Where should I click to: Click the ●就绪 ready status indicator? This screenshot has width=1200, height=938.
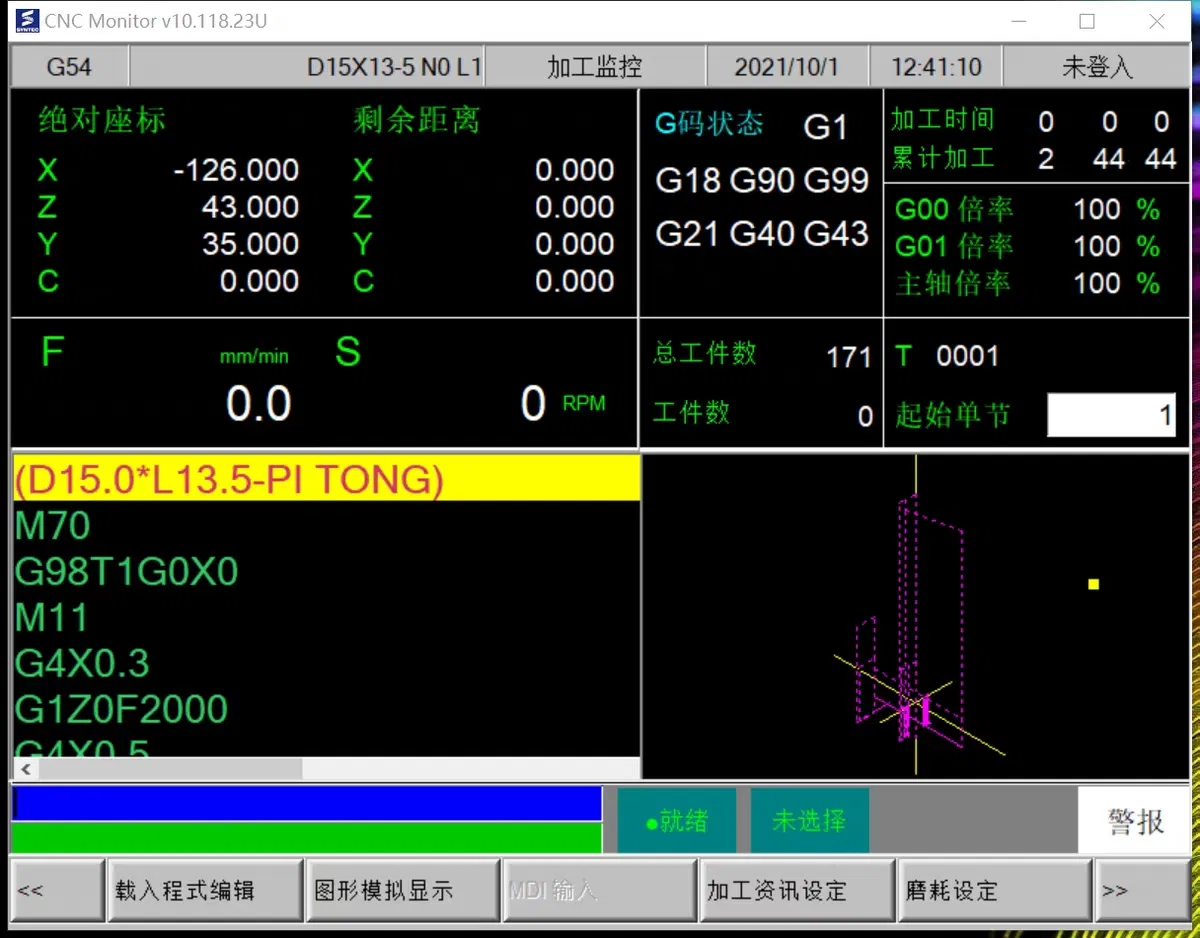(677, 821)
